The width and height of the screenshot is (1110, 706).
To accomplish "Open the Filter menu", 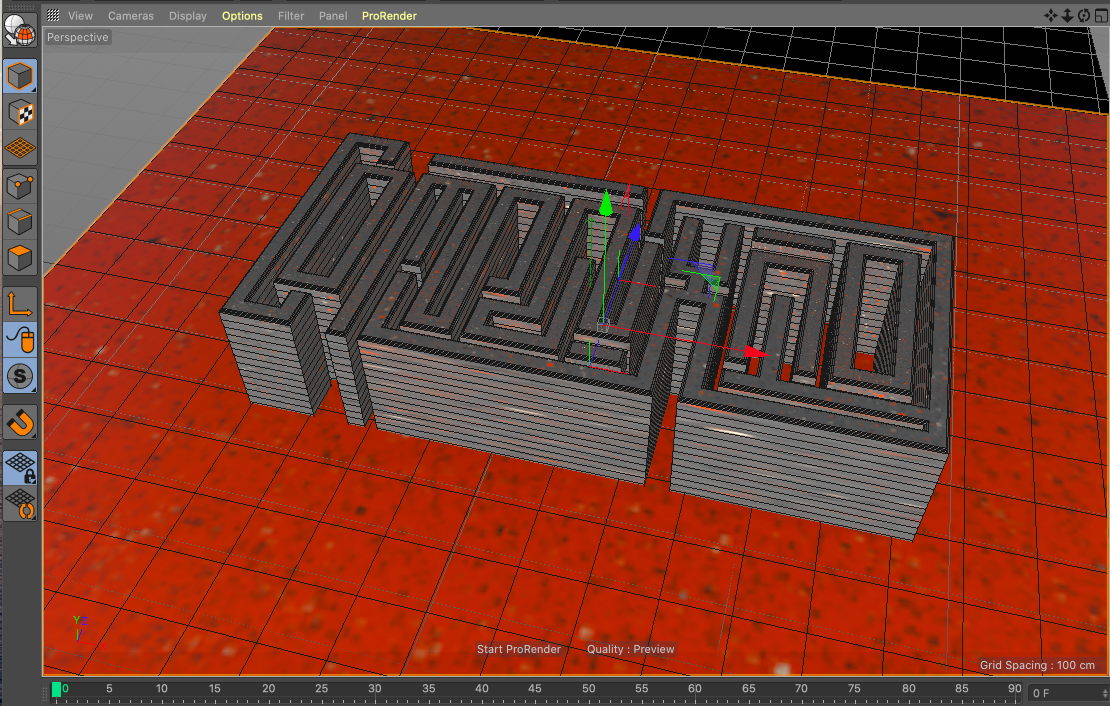I will pos(290,16).
